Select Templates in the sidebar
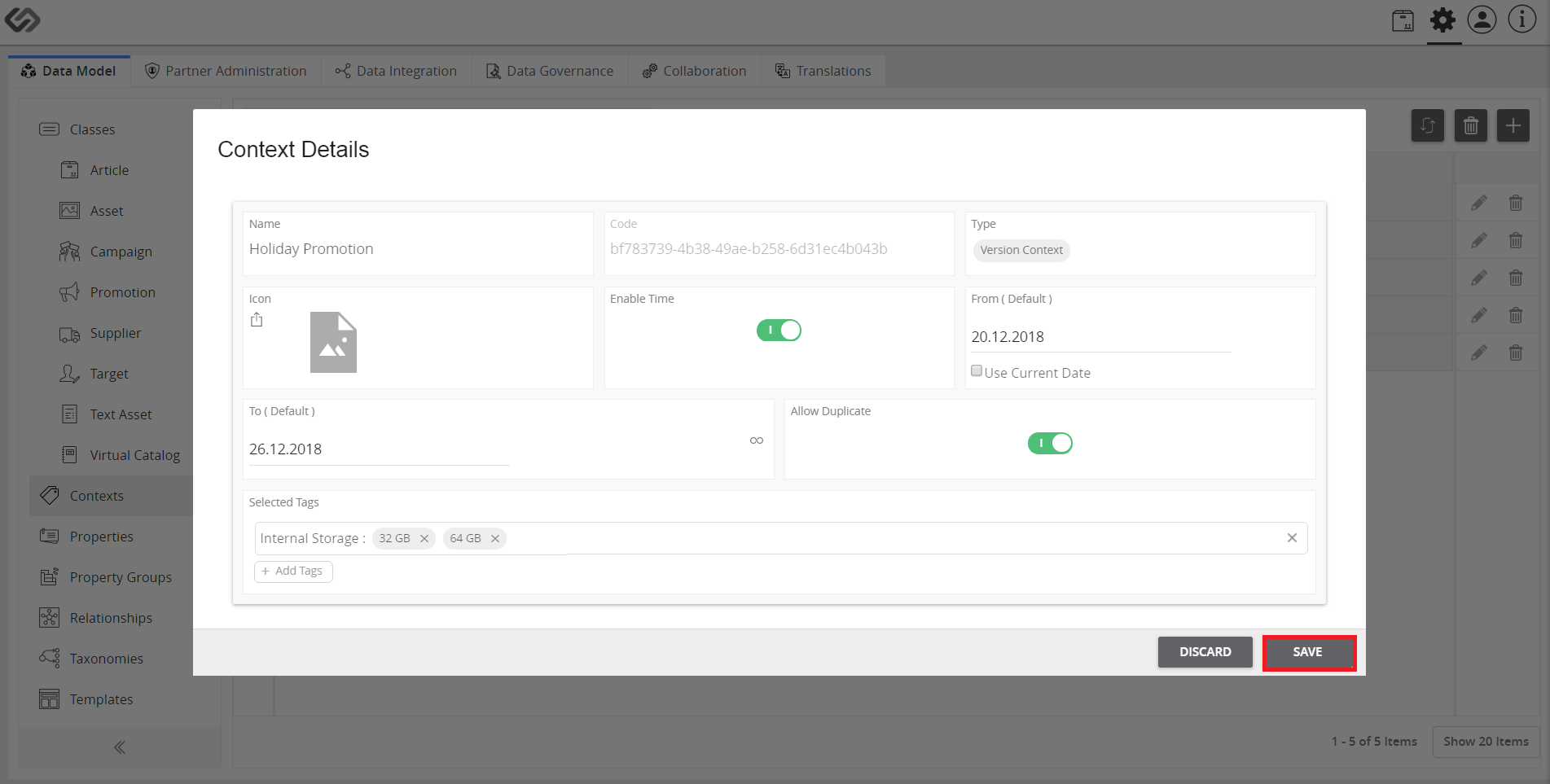The height and width of the screenshot is (784, 1550). click(x=111, y=699)
